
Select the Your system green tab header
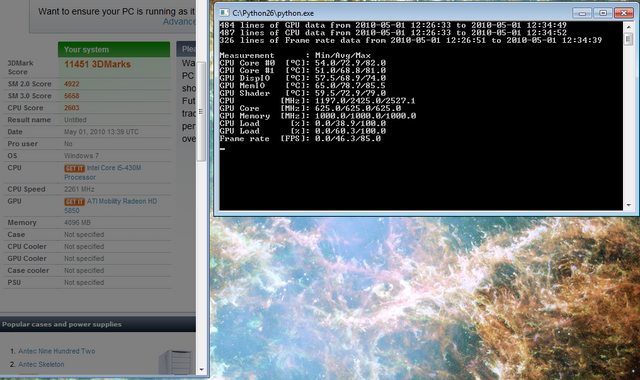point(114,49)
